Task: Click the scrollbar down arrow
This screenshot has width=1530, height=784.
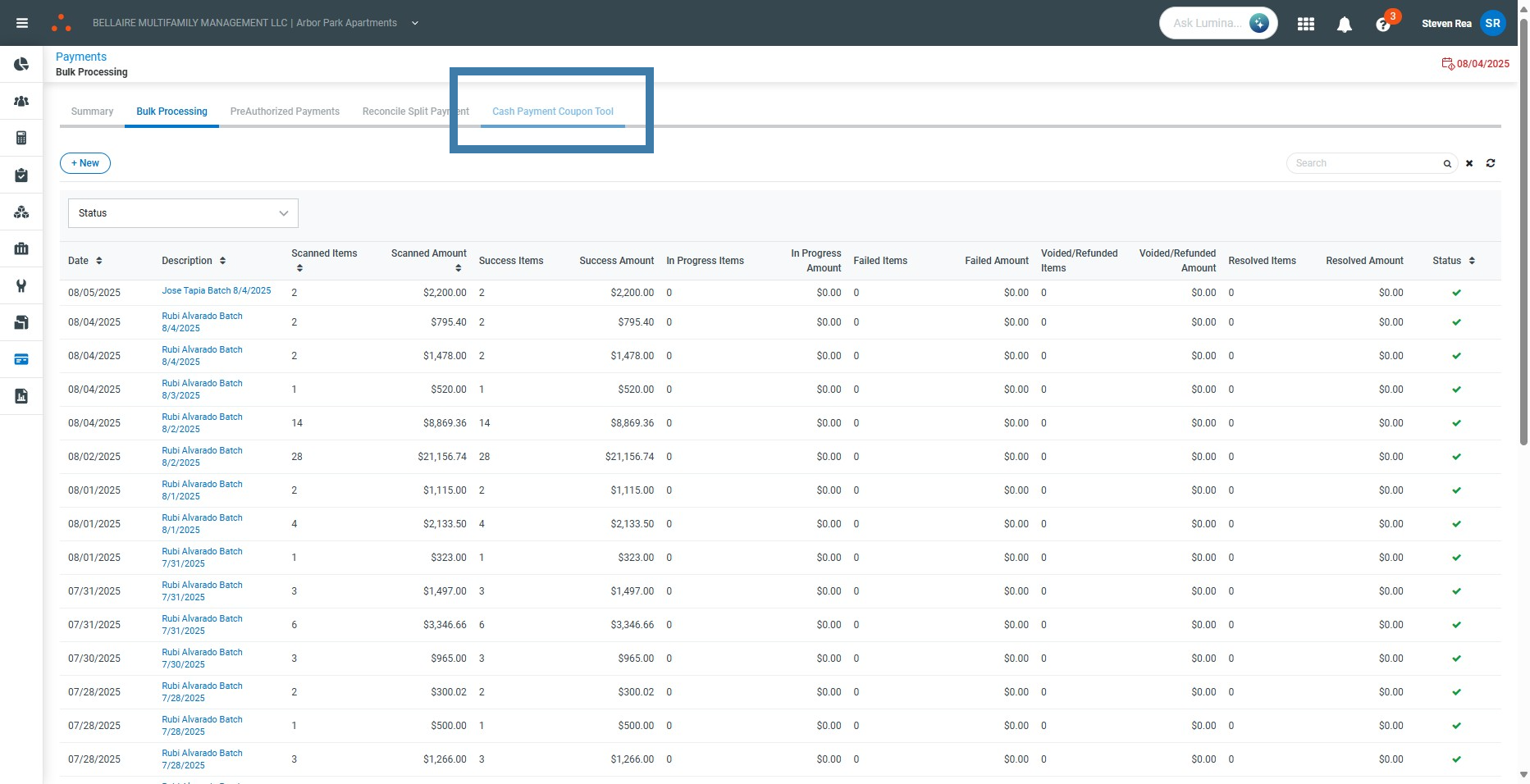Action: pyautogui.click(x=1523, y=774)
